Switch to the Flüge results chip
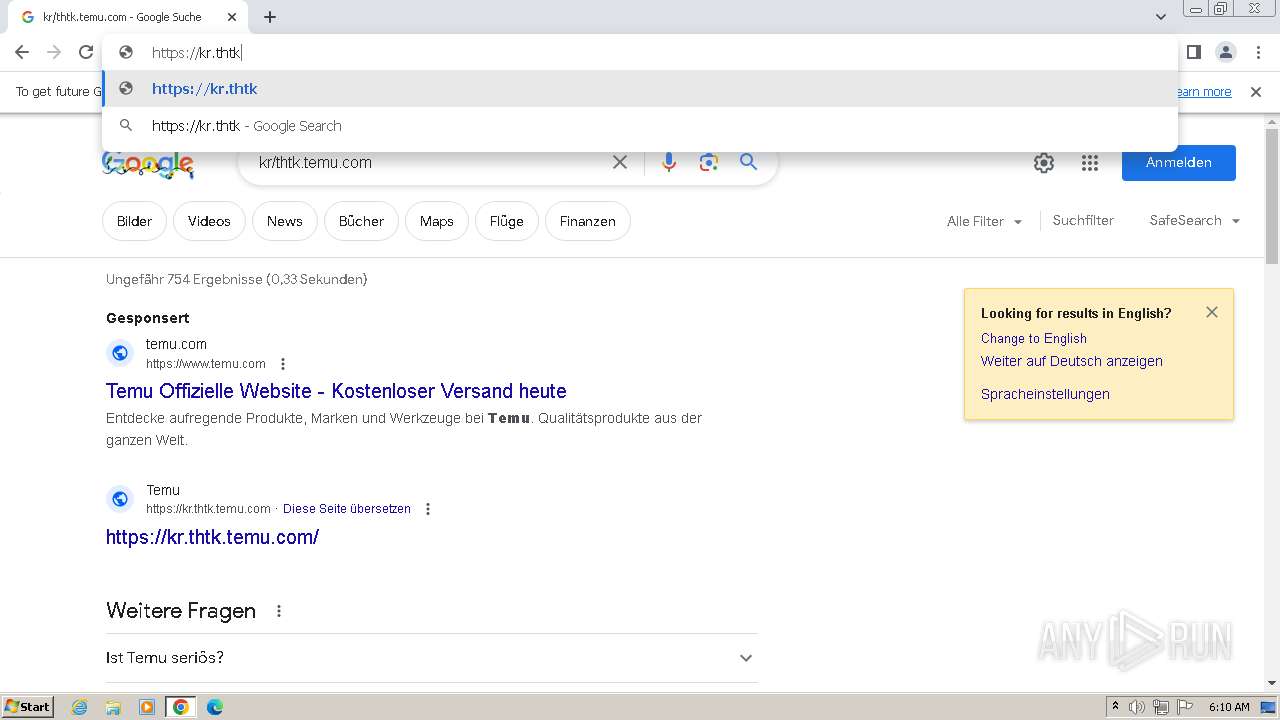1280x720 pixels. pyautogui.click(x=506, y=221)
